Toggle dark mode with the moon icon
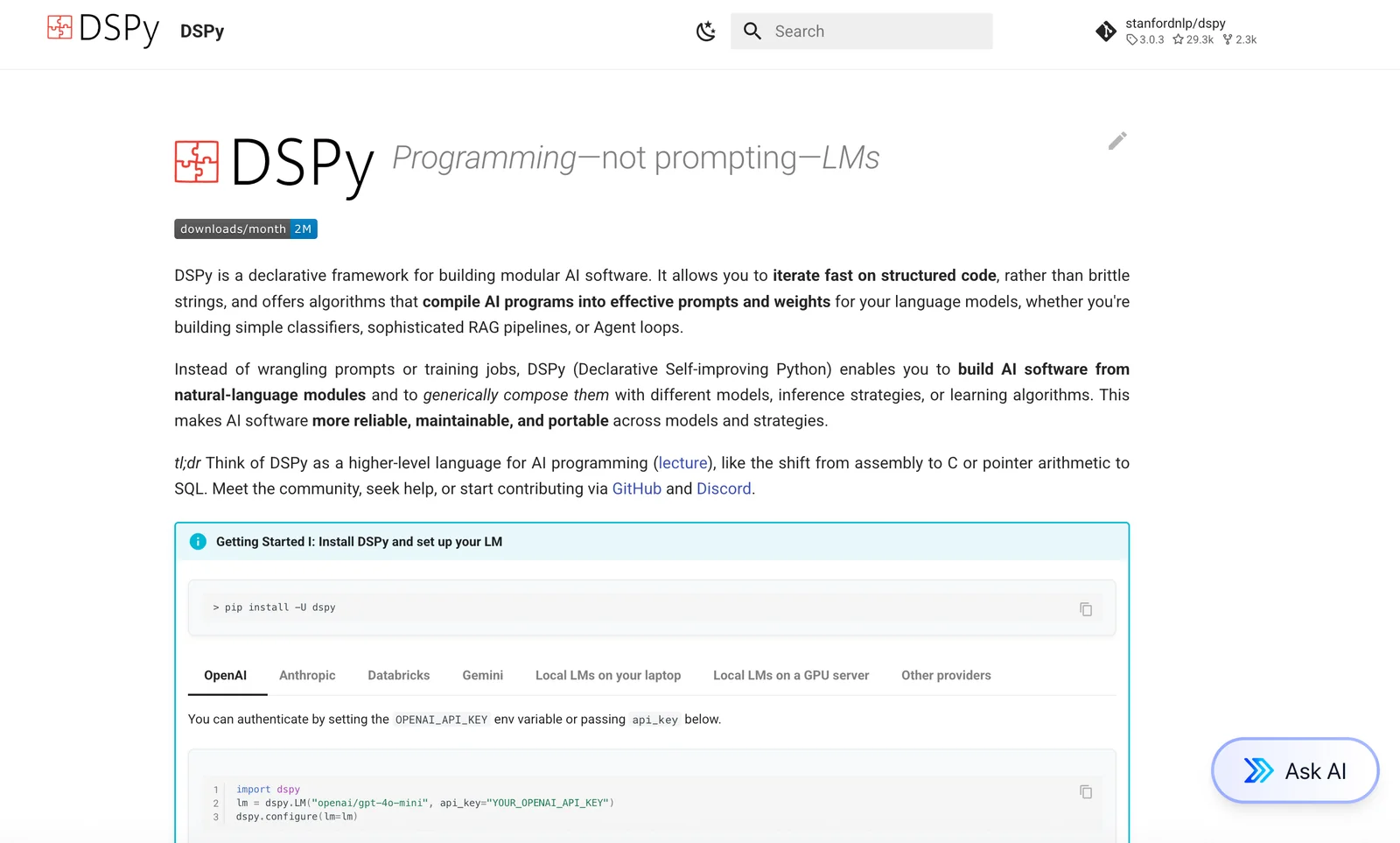This screenshot has width=1400, height=843. click(705, 32)
